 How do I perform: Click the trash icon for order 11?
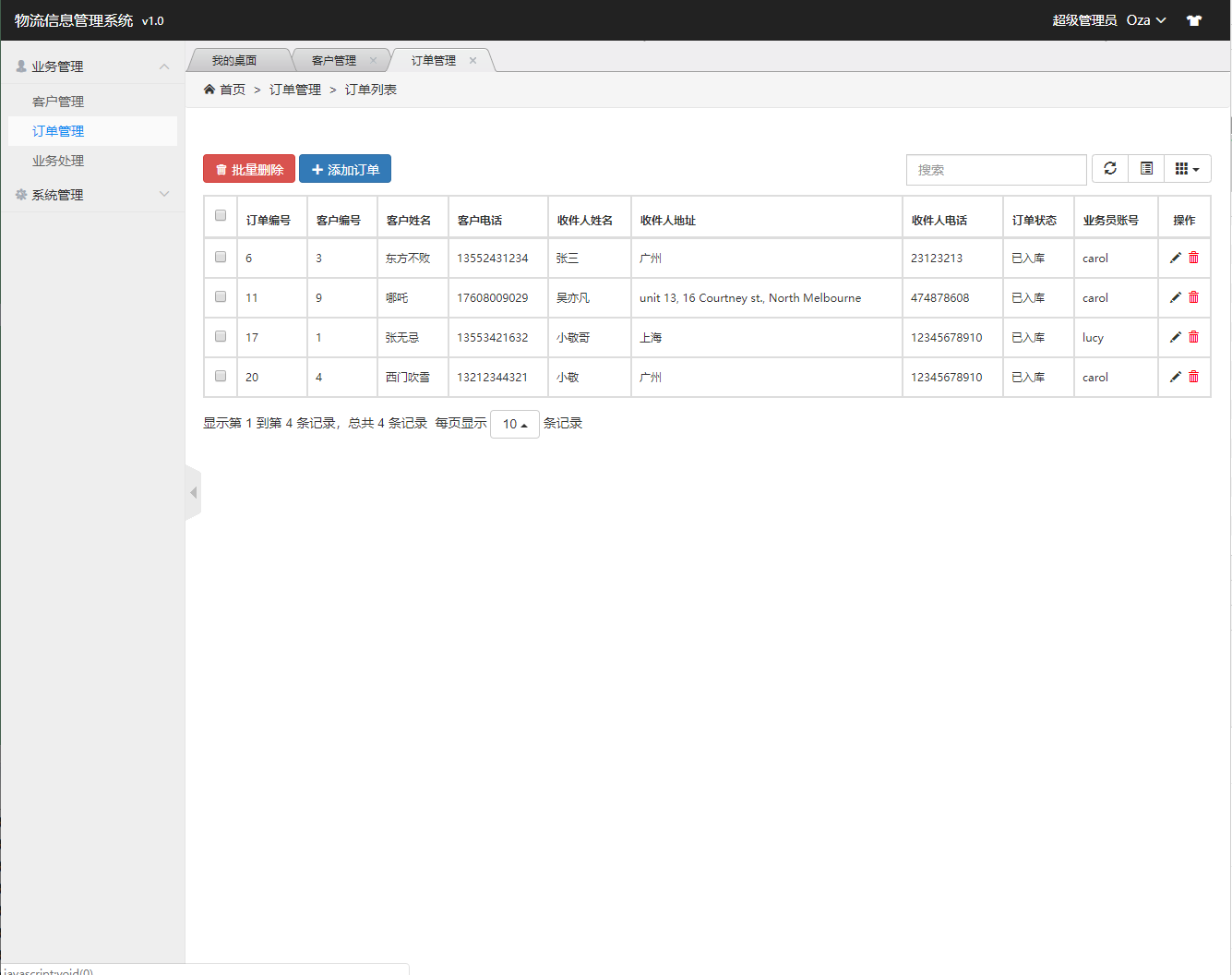(x=1193, y=298)
